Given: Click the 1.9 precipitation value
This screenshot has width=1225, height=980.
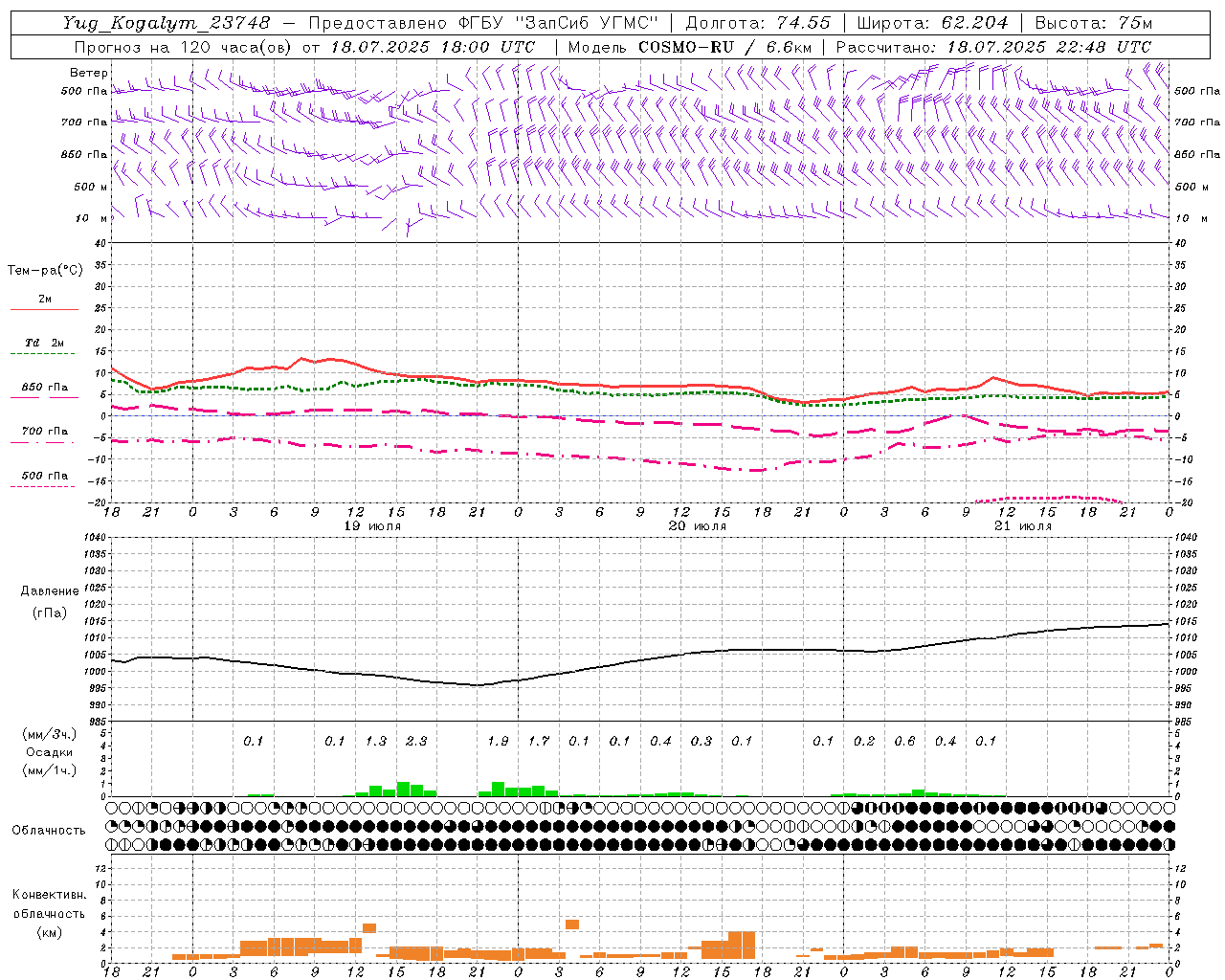Looking at the screenshot, I should coord(498,742).
